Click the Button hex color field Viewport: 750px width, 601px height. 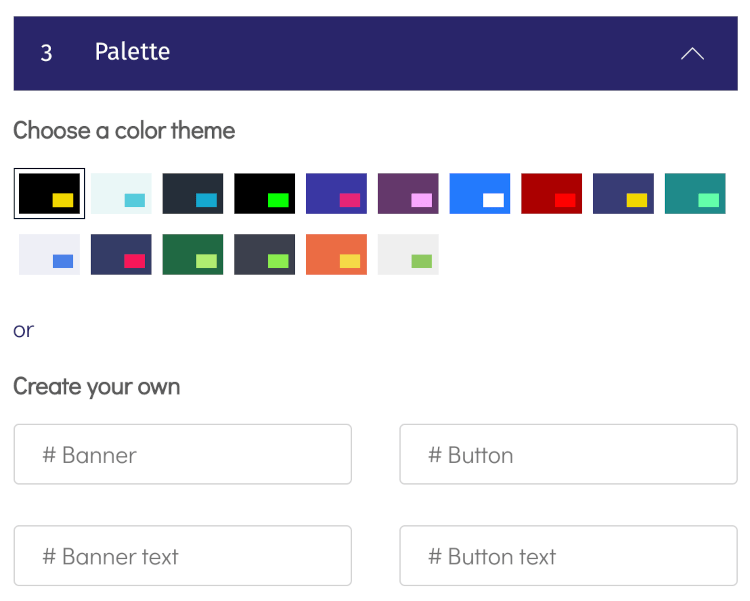[x=568, y=454]
